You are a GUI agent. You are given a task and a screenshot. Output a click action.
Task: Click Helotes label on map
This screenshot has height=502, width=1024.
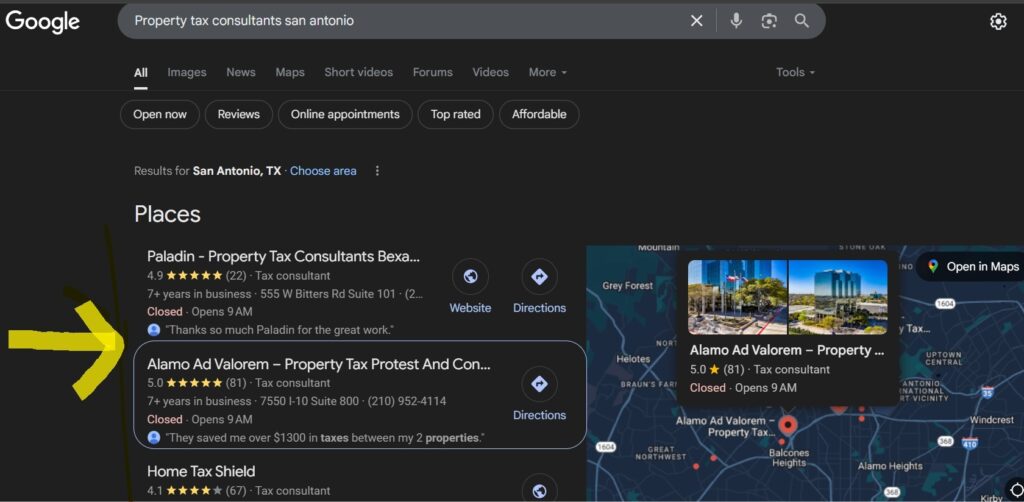coord(633,358)
